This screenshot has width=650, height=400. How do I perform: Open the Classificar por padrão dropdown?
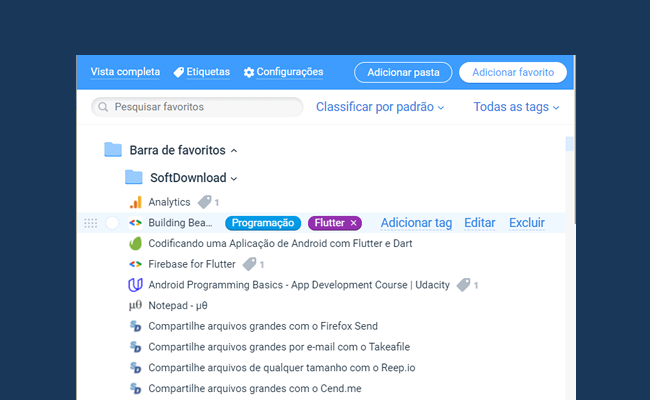point(380,107)
